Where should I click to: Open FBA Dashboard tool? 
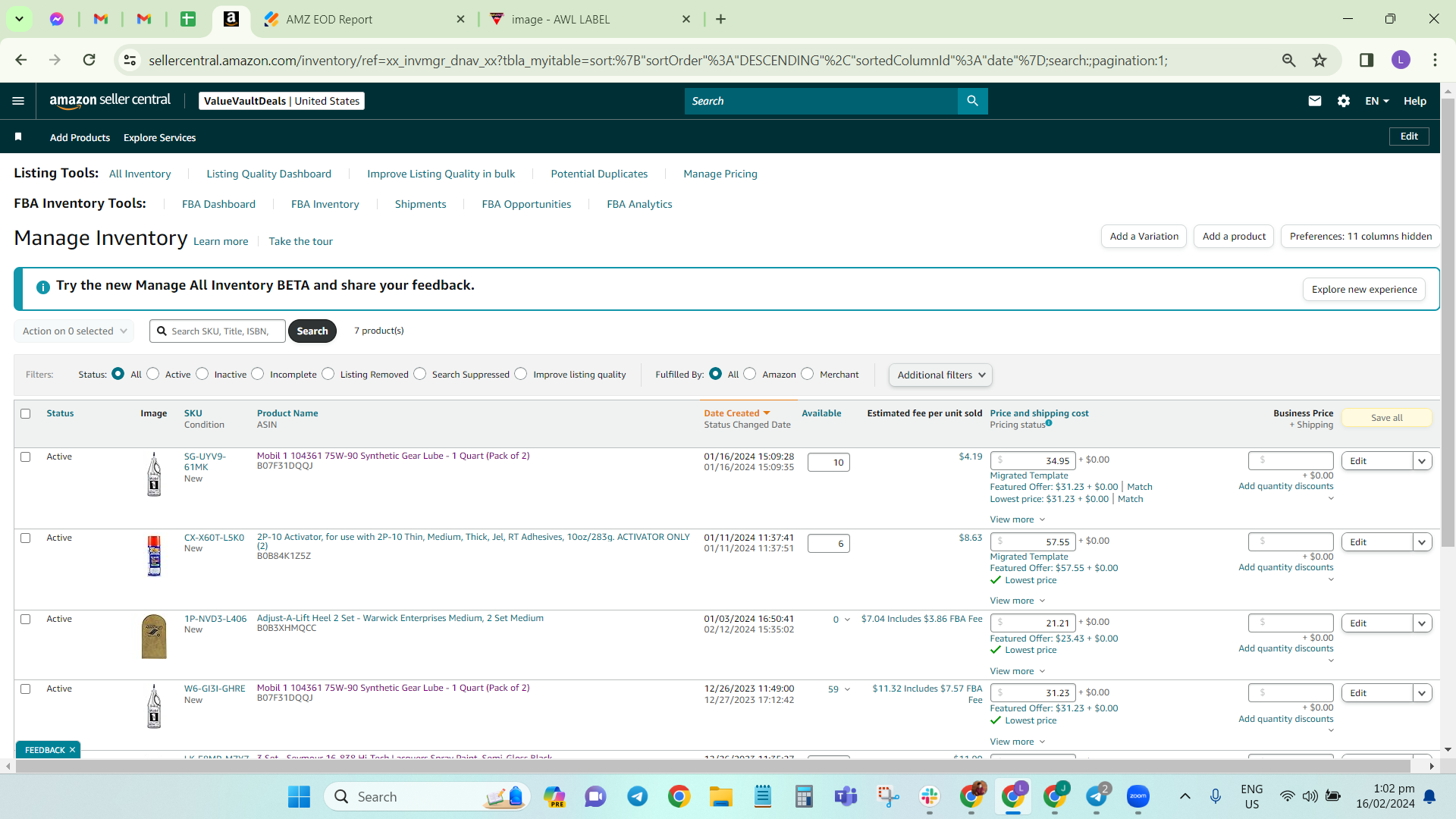pos(218,204)
